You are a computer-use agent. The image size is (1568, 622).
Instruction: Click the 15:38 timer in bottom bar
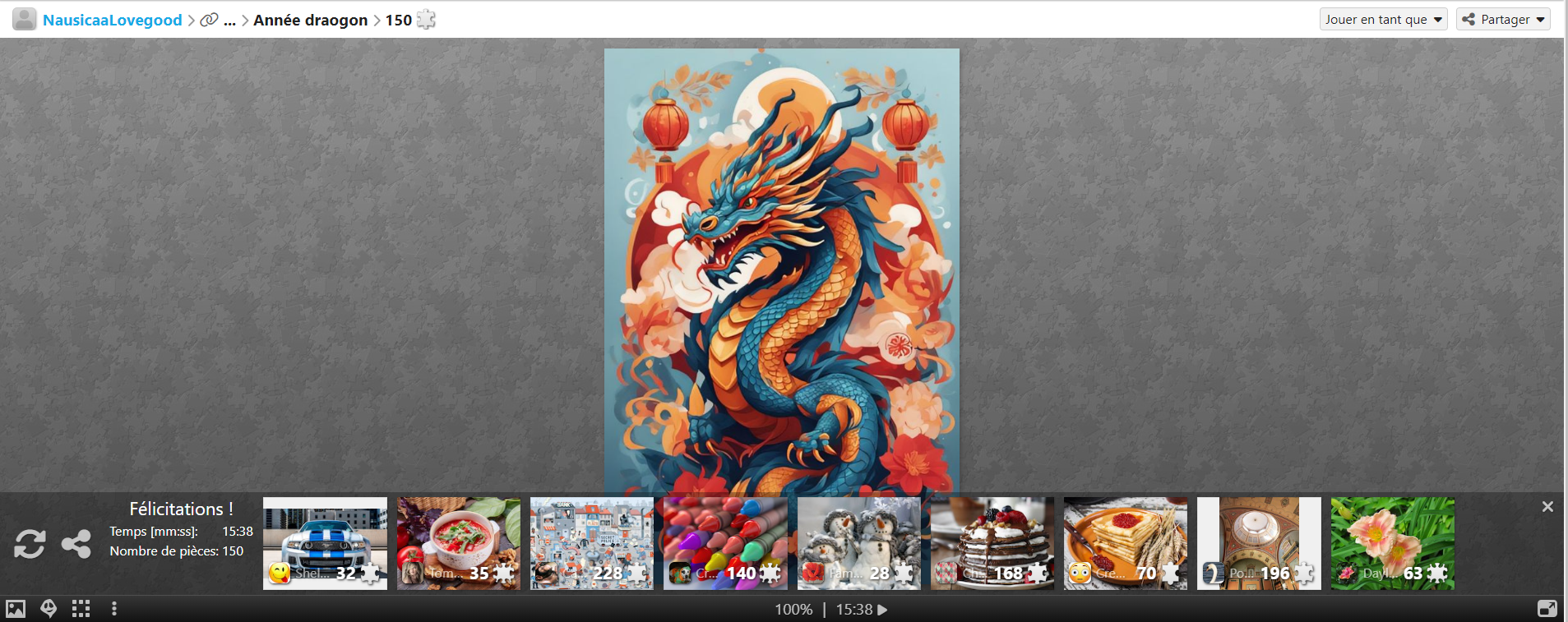click(854, 610)
